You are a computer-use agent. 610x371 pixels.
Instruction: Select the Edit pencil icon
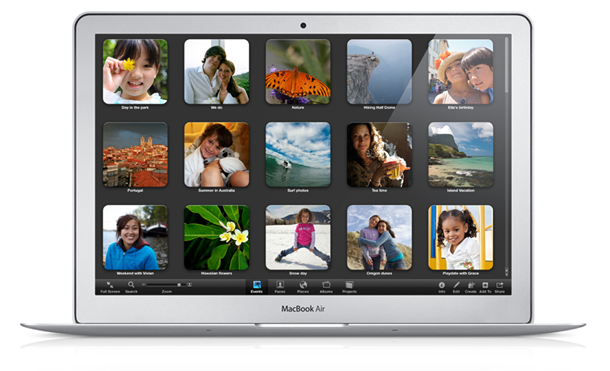[456, 285]
